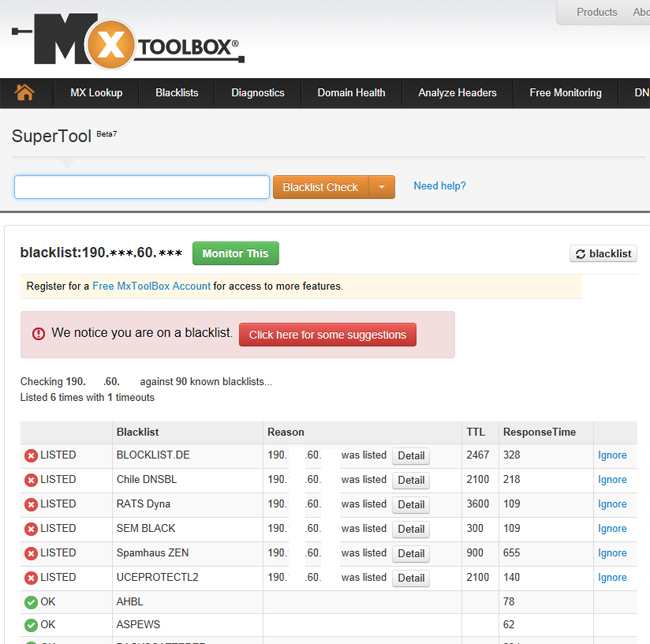Open the Diagnostics menu item
The image size is (650, 644).
[x=257, y=92]
